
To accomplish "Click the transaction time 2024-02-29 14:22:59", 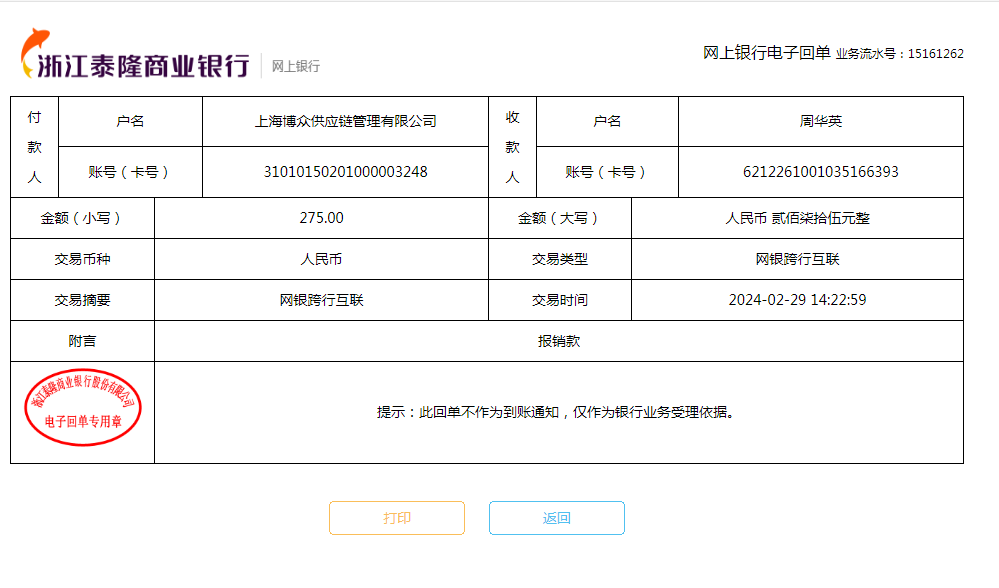I will click(x=797, y=300).
